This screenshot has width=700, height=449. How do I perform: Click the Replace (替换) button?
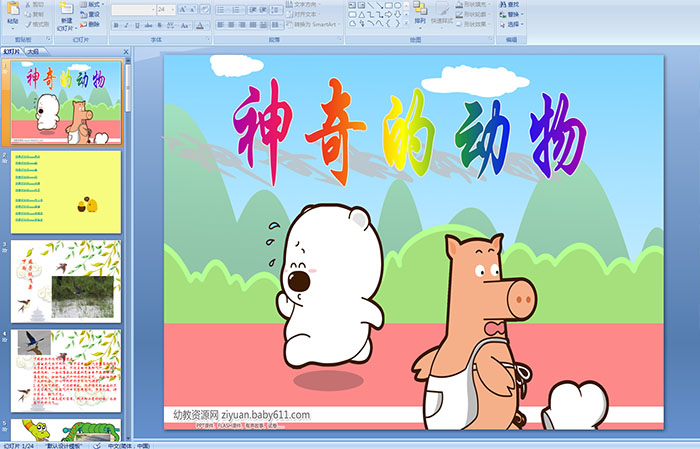pos(512,15)
